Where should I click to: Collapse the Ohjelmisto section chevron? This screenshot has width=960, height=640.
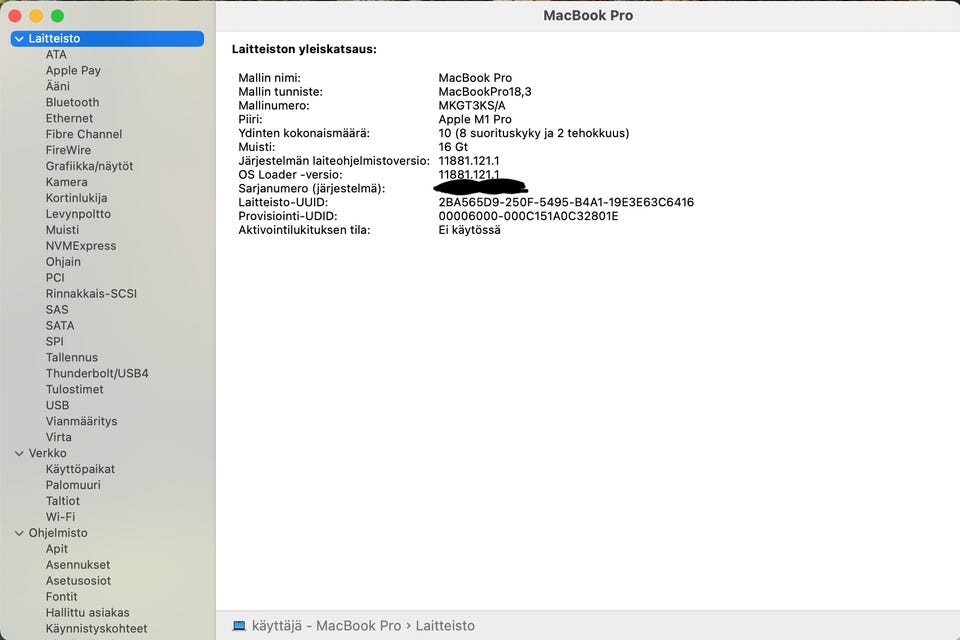pyautogui.click(x=19, y=533)
